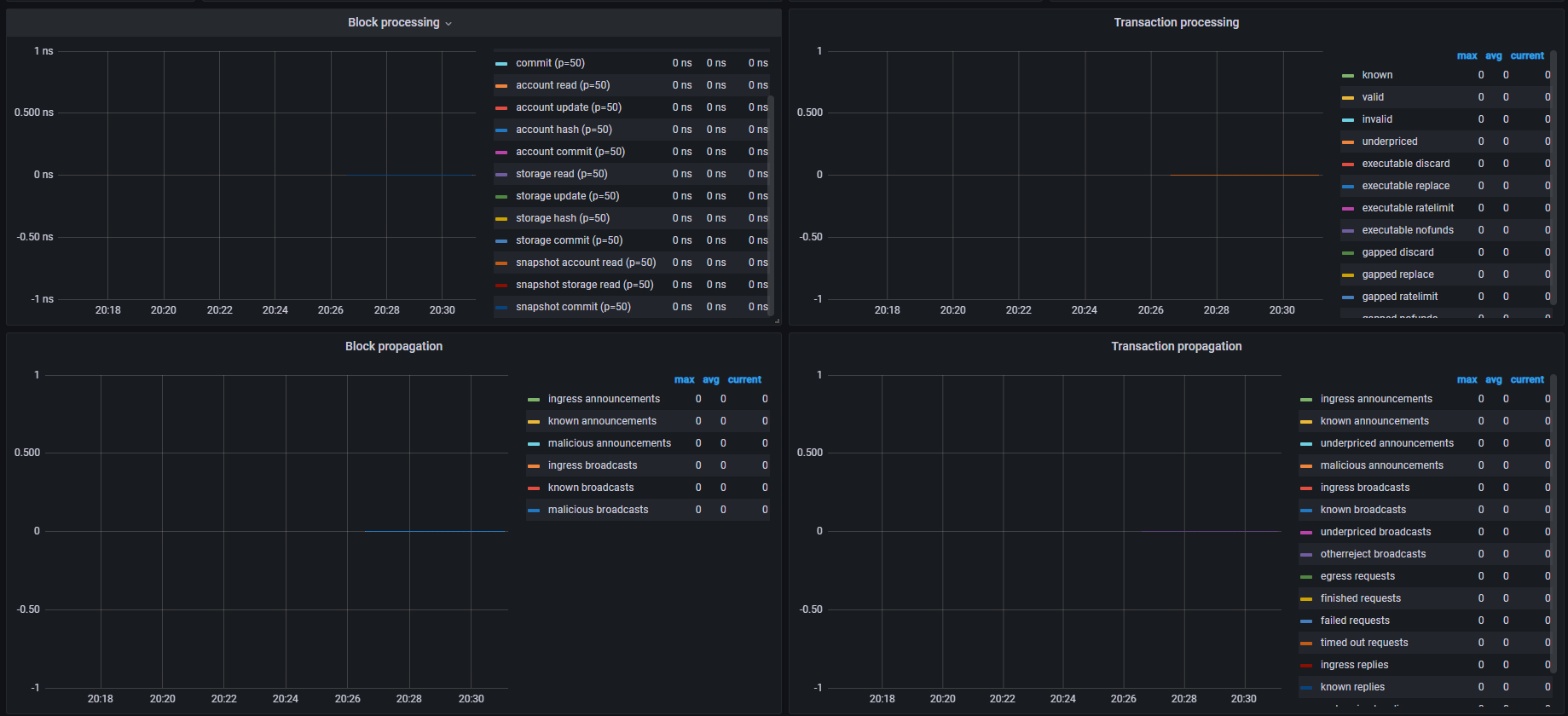Toggle failed requests series
The width and height of the screenshot is (1568, 716).
point(1355,621)
